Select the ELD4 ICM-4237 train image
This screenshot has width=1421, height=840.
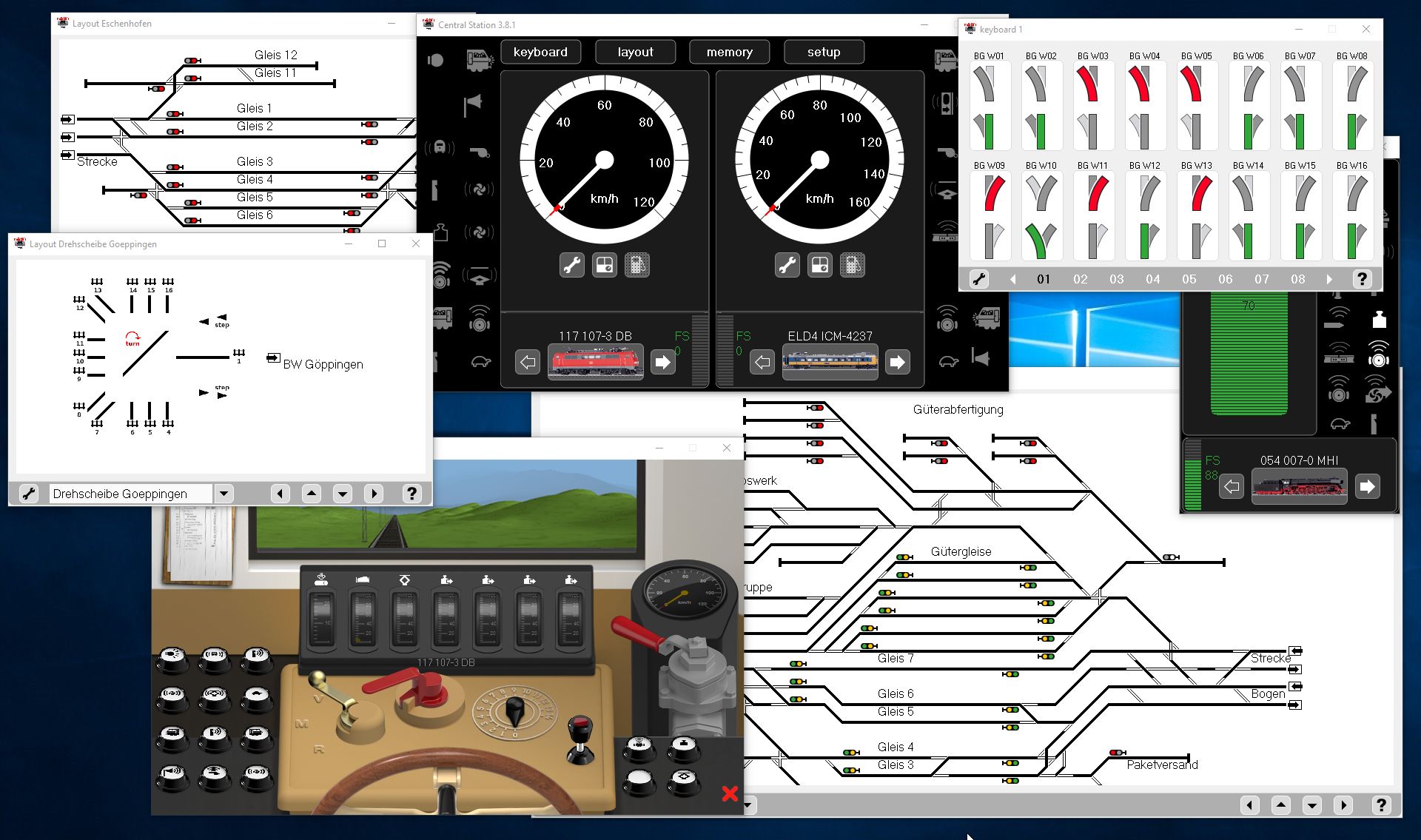point(830,362)
